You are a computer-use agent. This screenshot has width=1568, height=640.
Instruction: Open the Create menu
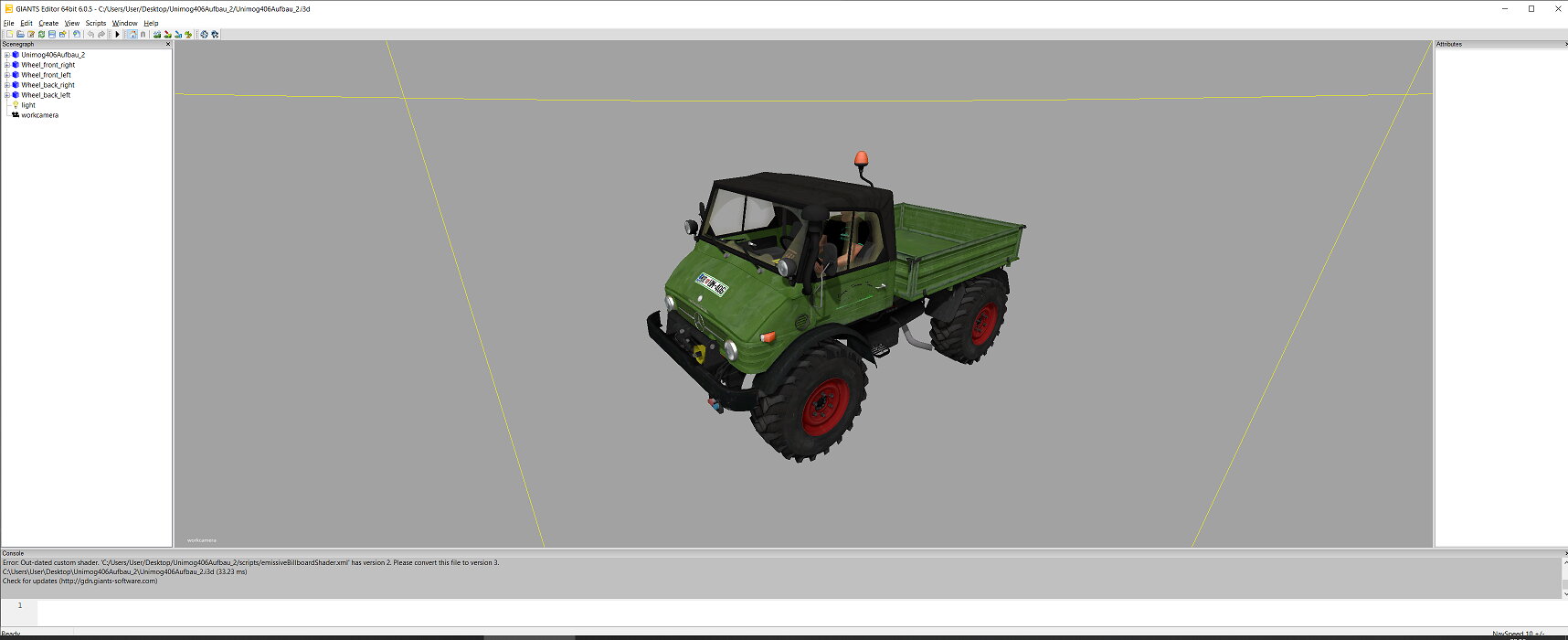click(48, 23)
